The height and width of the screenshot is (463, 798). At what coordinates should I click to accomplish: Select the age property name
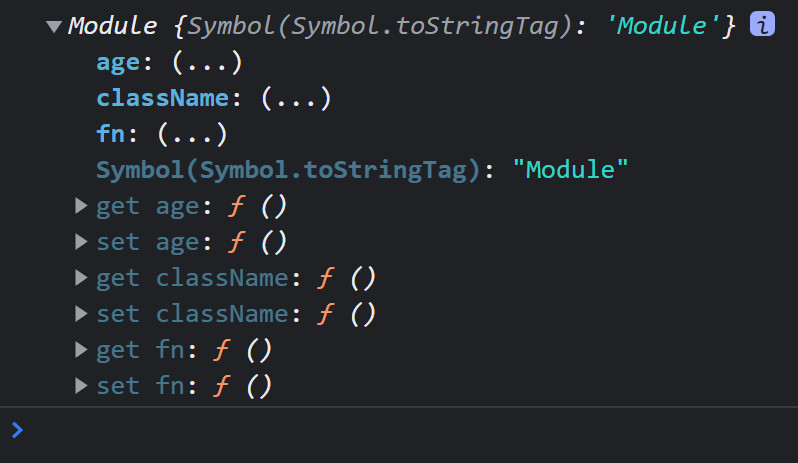coord(118,63)
